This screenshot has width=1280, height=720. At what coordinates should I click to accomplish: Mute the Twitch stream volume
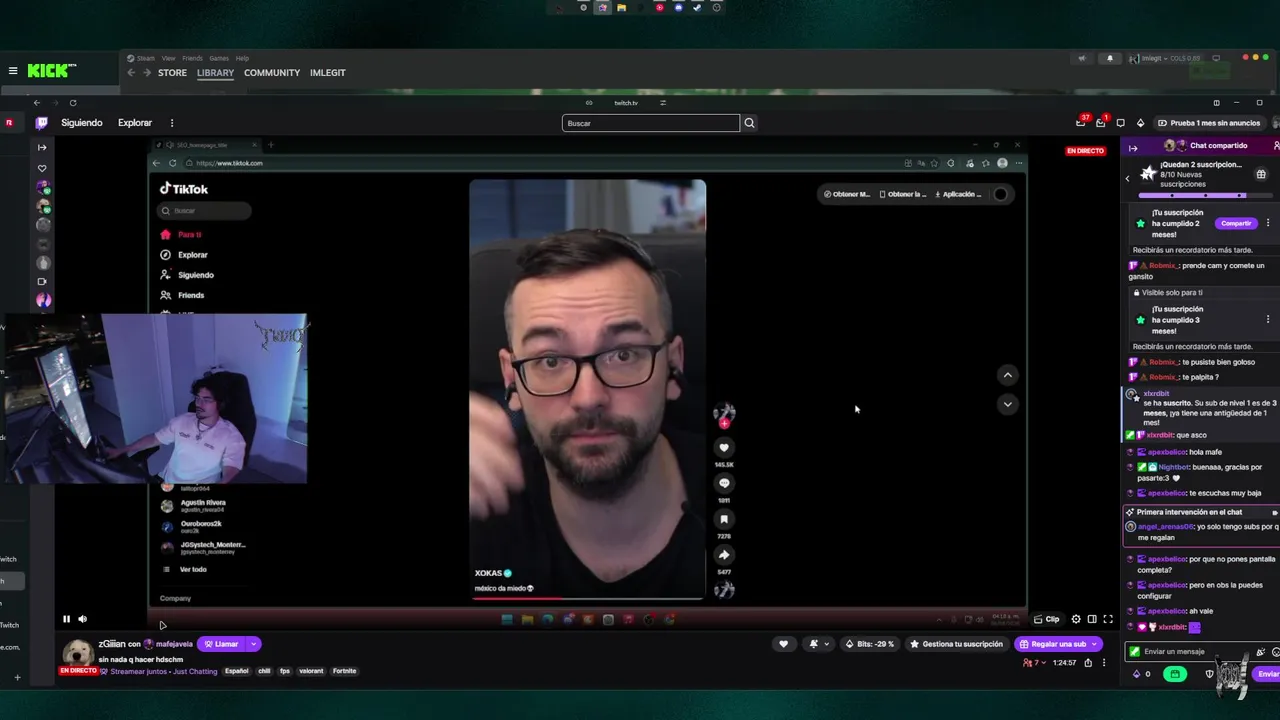82,619
